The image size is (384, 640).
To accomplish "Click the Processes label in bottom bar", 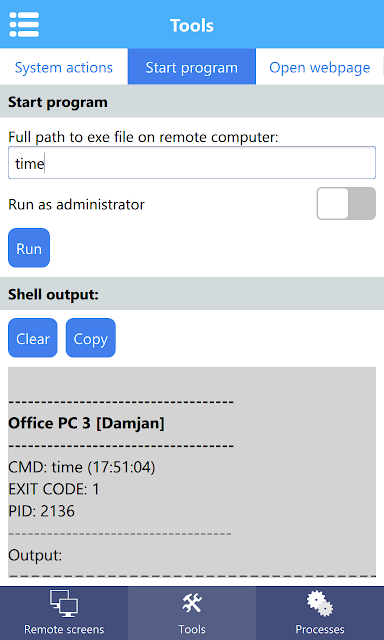I will [320, 629].
